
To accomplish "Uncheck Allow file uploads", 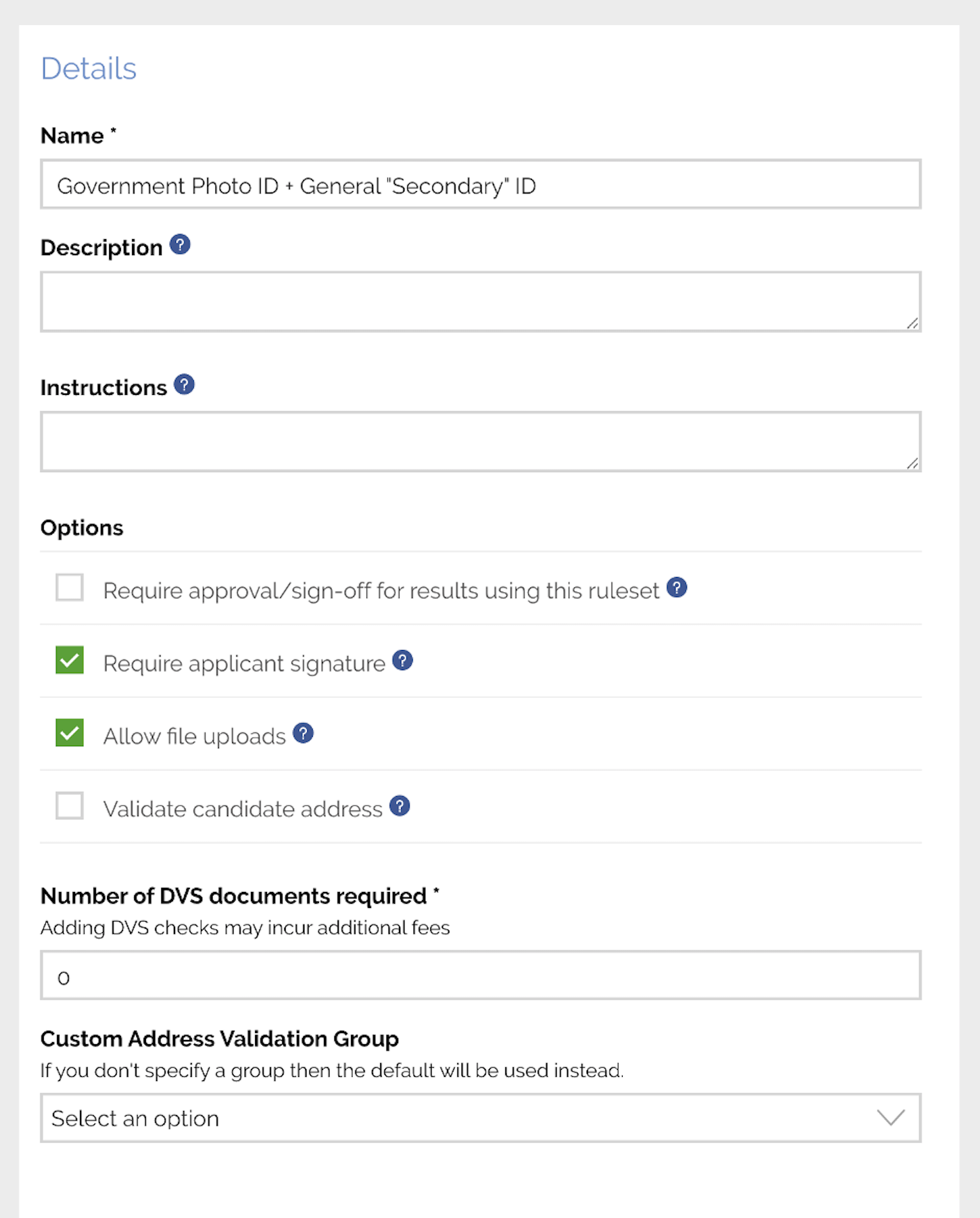I will click(70, 733).
